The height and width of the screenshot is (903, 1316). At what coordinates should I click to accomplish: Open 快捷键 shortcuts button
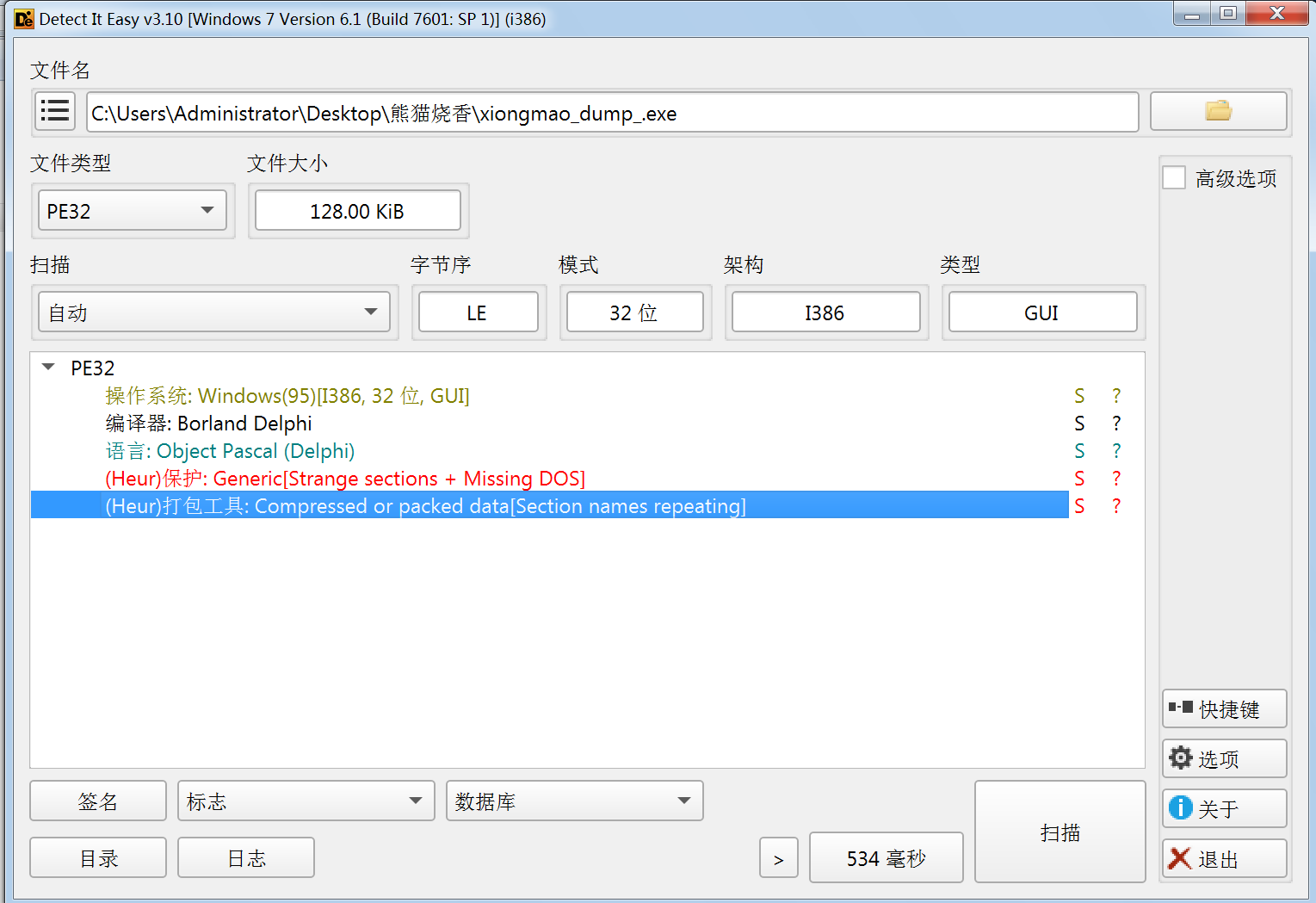[1224, 708]
